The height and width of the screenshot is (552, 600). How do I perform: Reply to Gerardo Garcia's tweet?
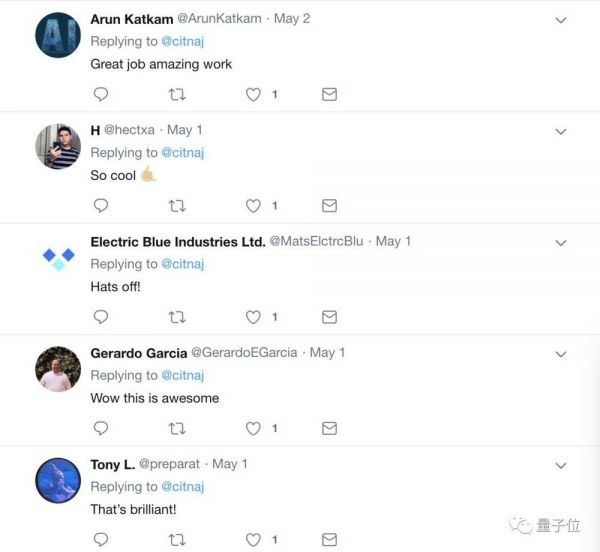point(100,428)
